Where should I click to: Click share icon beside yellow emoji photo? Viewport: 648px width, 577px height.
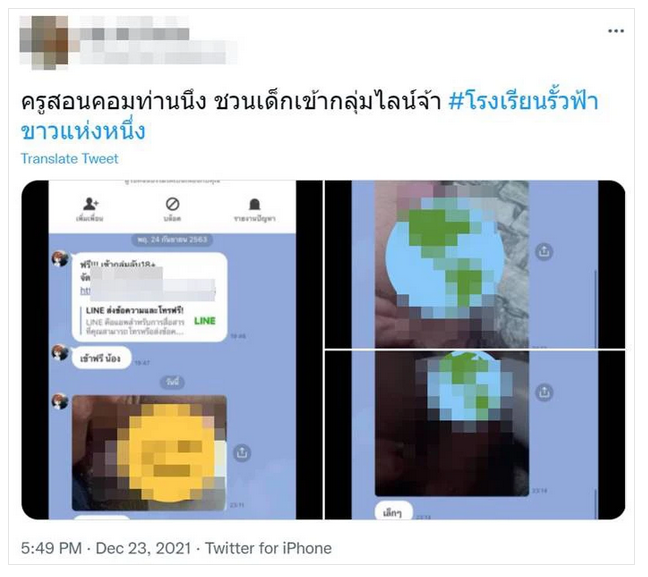pos(242,453)
